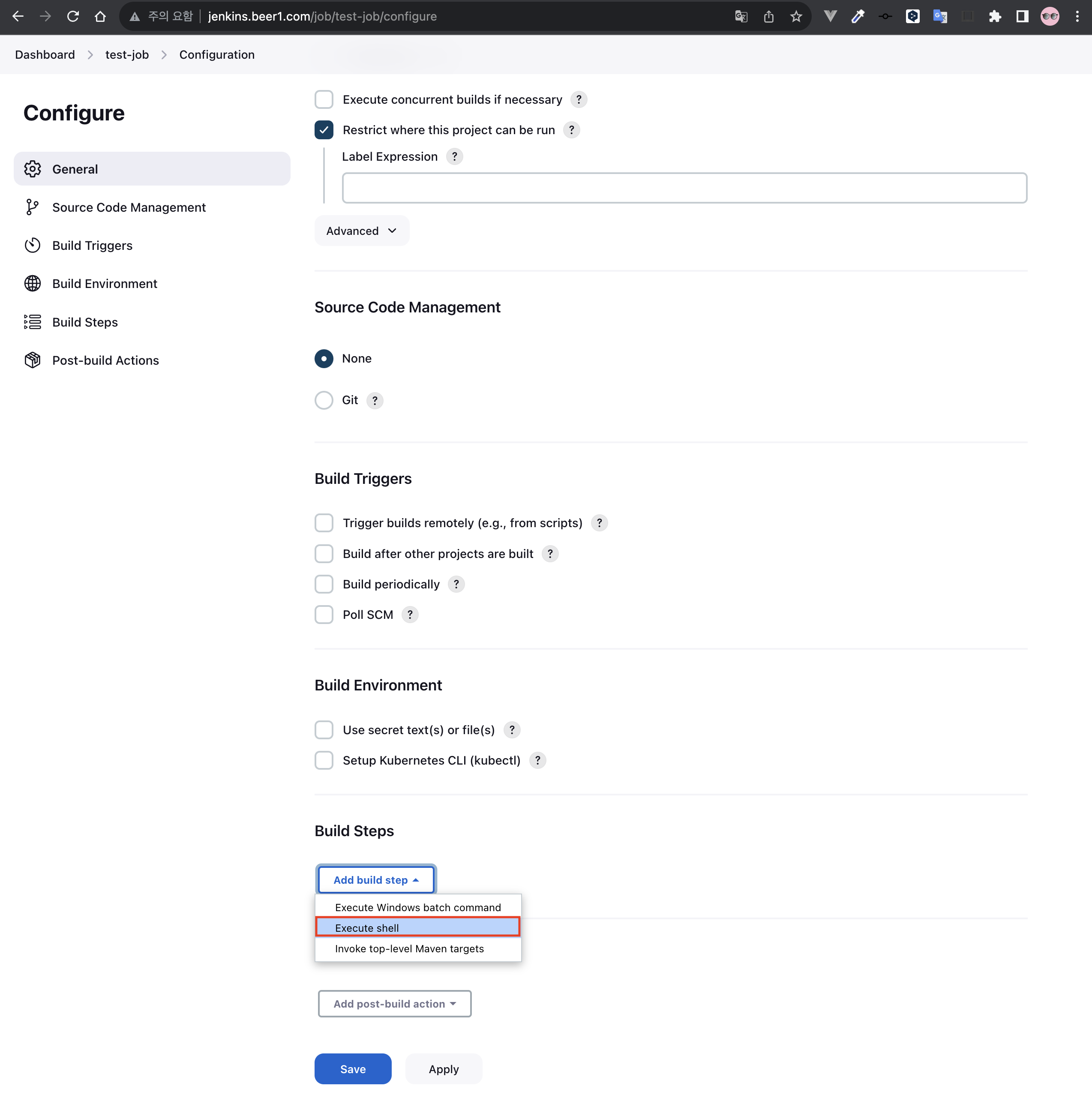
Task: Click the Build Steps list icon
Action: coord(33,322)
